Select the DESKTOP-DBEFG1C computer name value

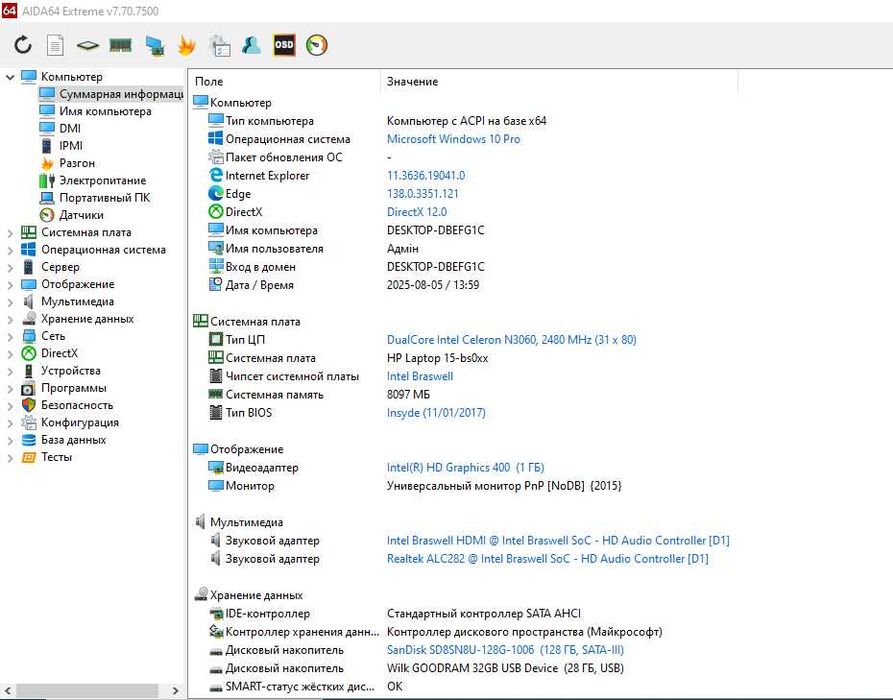[x=436, y=230]
